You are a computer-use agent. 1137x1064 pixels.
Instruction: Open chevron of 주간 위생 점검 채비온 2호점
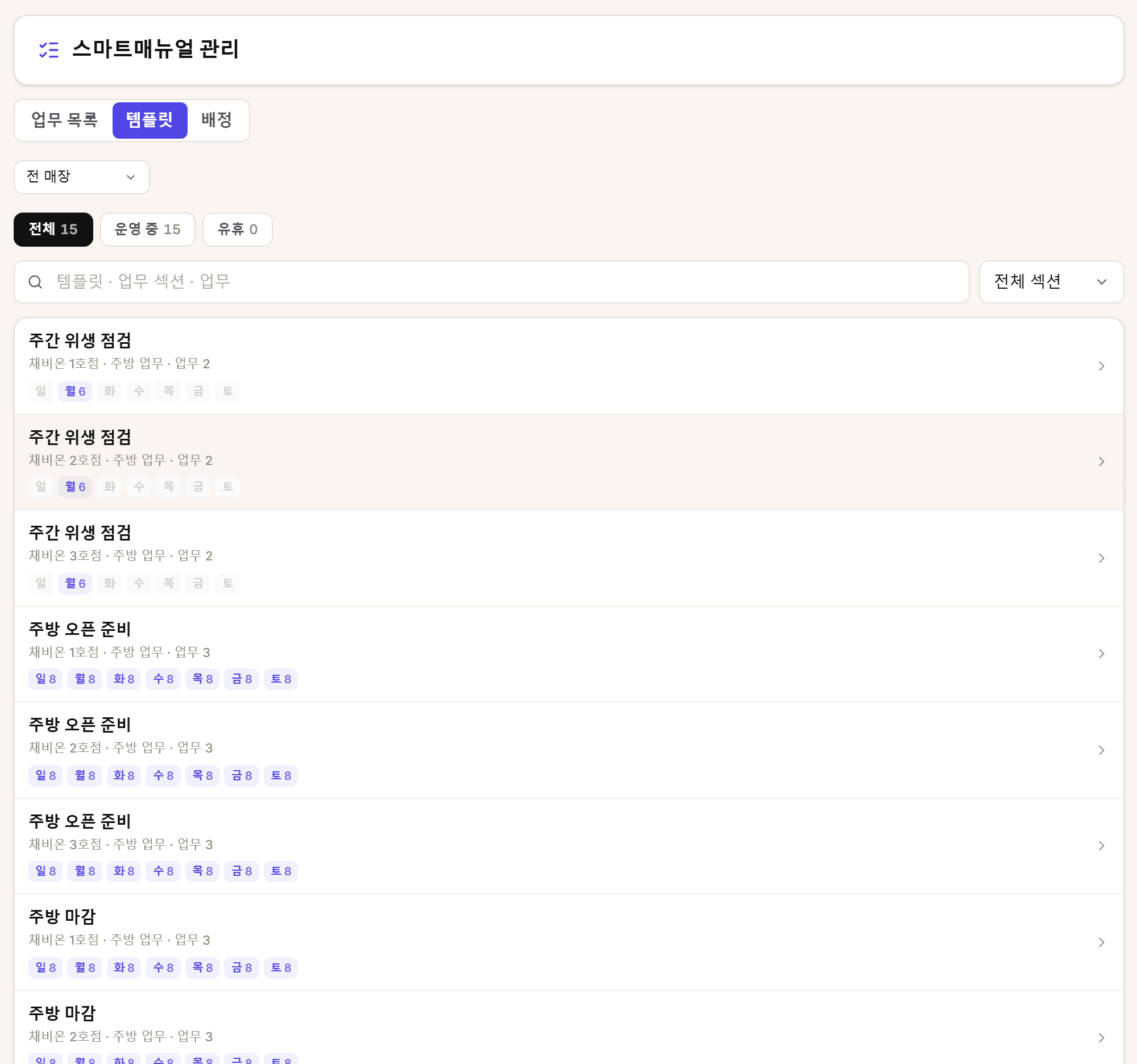point(1101,462)
